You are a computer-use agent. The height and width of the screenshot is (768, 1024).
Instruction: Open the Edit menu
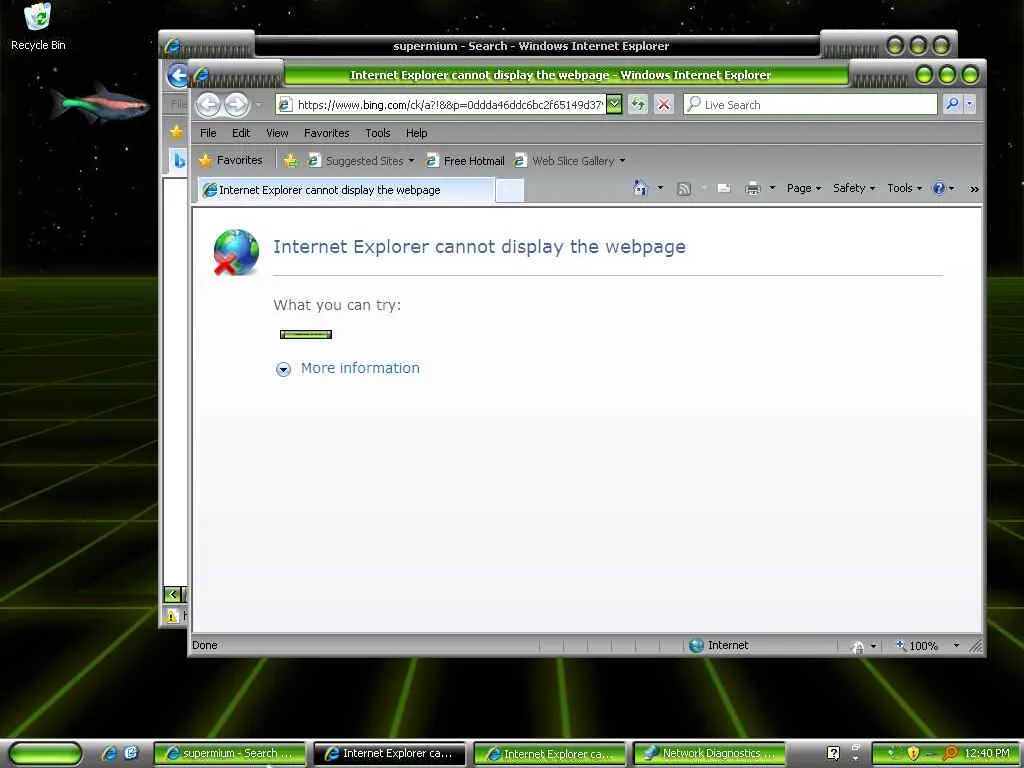(241, 133)
